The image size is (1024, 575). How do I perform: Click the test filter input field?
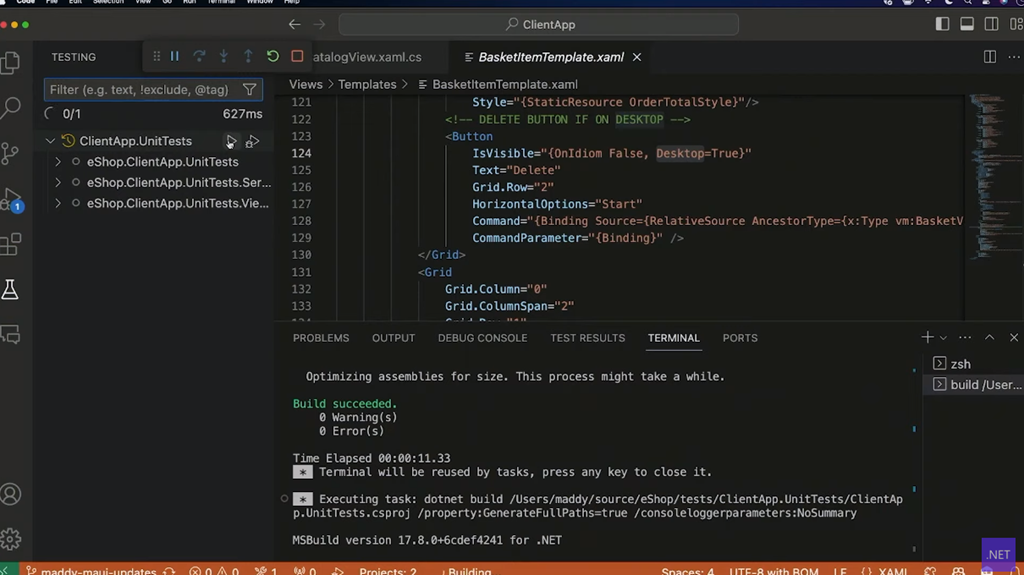(x=140, y=90)
